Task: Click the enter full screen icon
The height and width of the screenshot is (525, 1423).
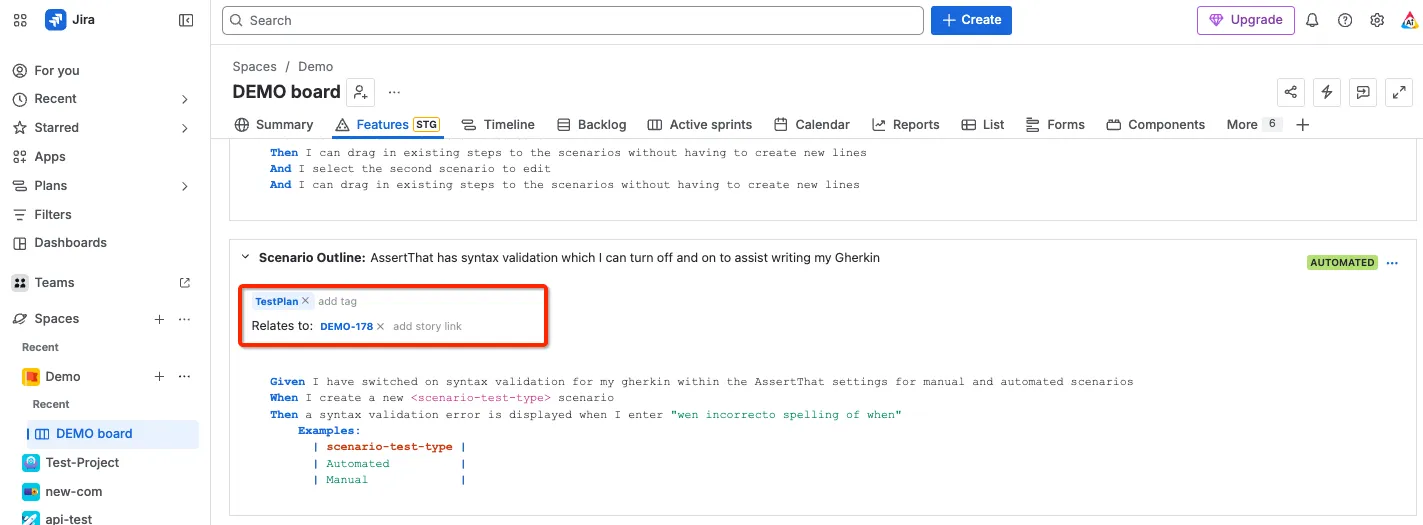Action: tap(1399, 92)
